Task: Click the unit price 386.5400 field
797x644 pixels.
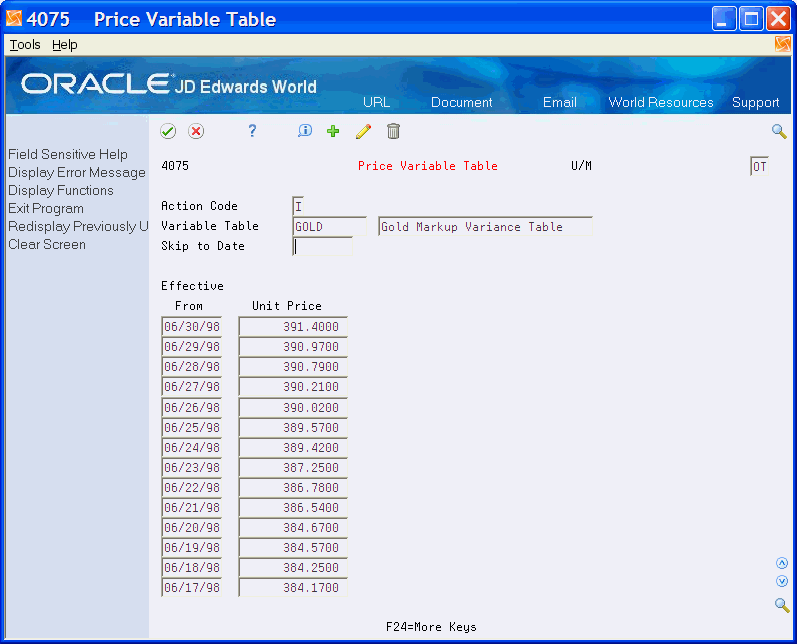Action: (x=293, y=507)
